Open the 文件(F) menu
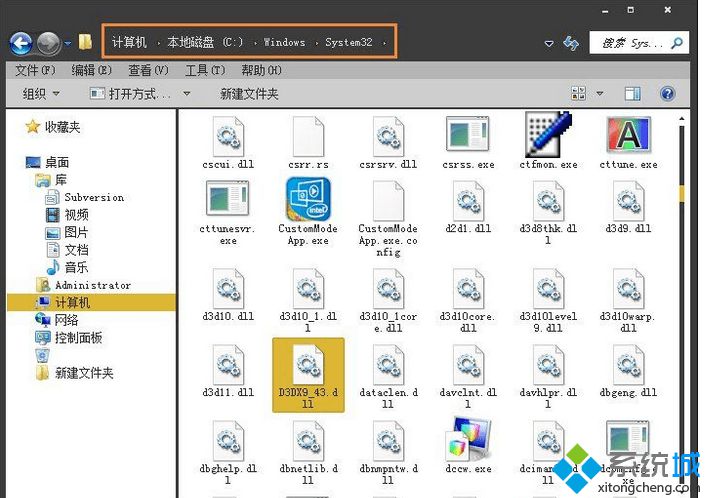This screenshot has width=705, height=498. pyautogui.click(x=35, y=70)
